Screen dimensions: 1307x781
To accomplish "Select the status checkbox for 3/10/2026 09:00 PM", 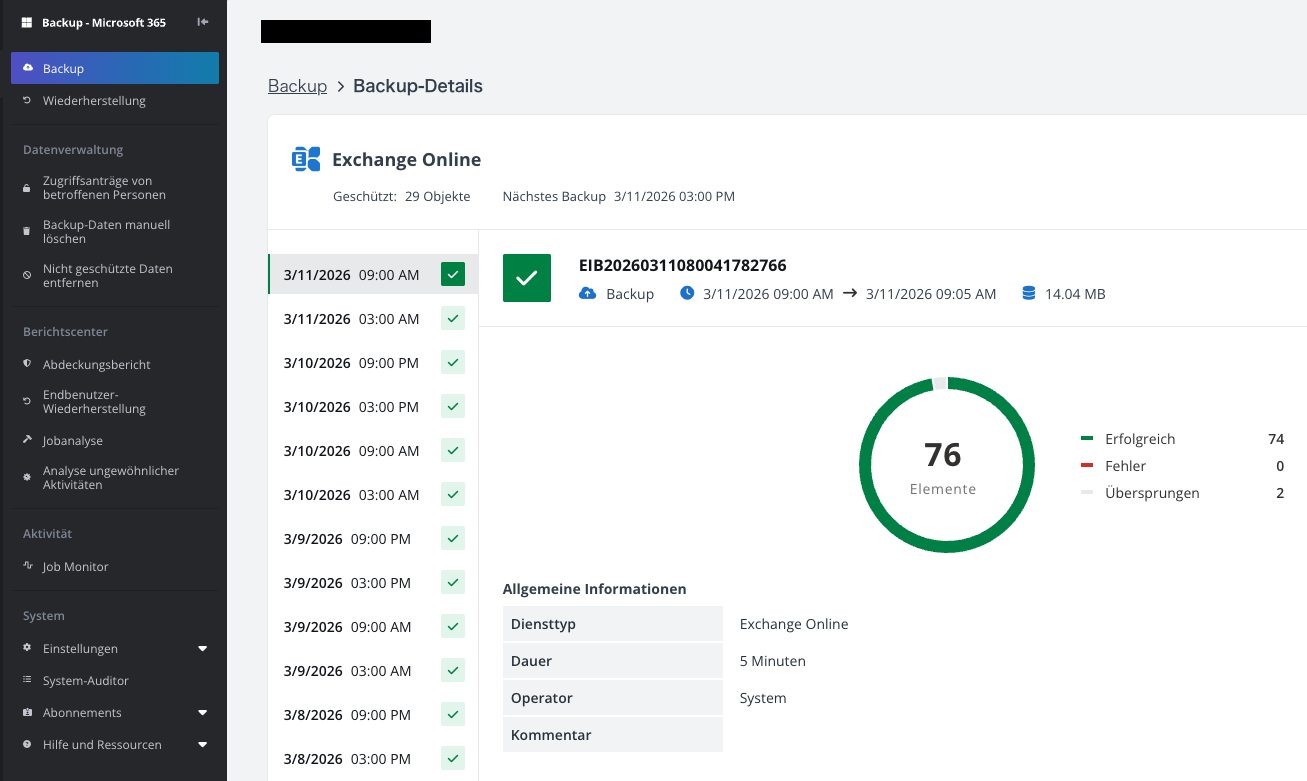I will (x=453, y=363).
